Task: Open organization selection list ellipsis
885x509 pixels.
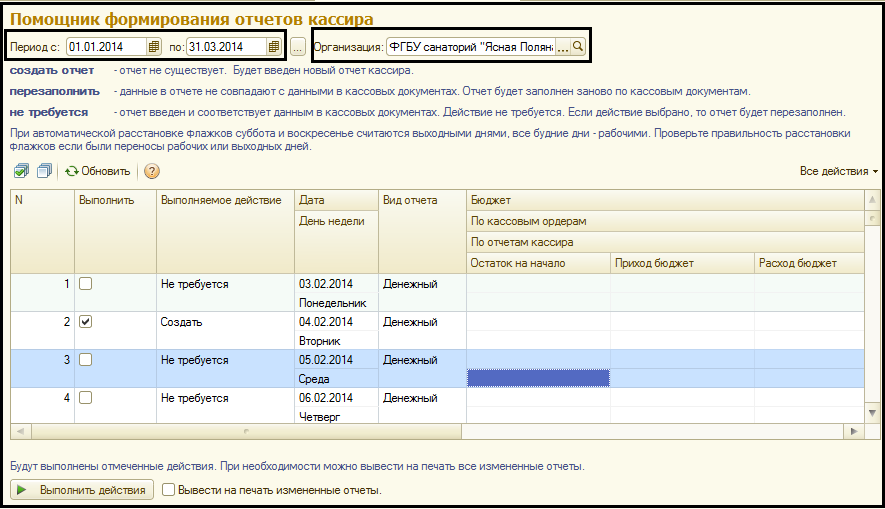Action: [x=562, y=47]
